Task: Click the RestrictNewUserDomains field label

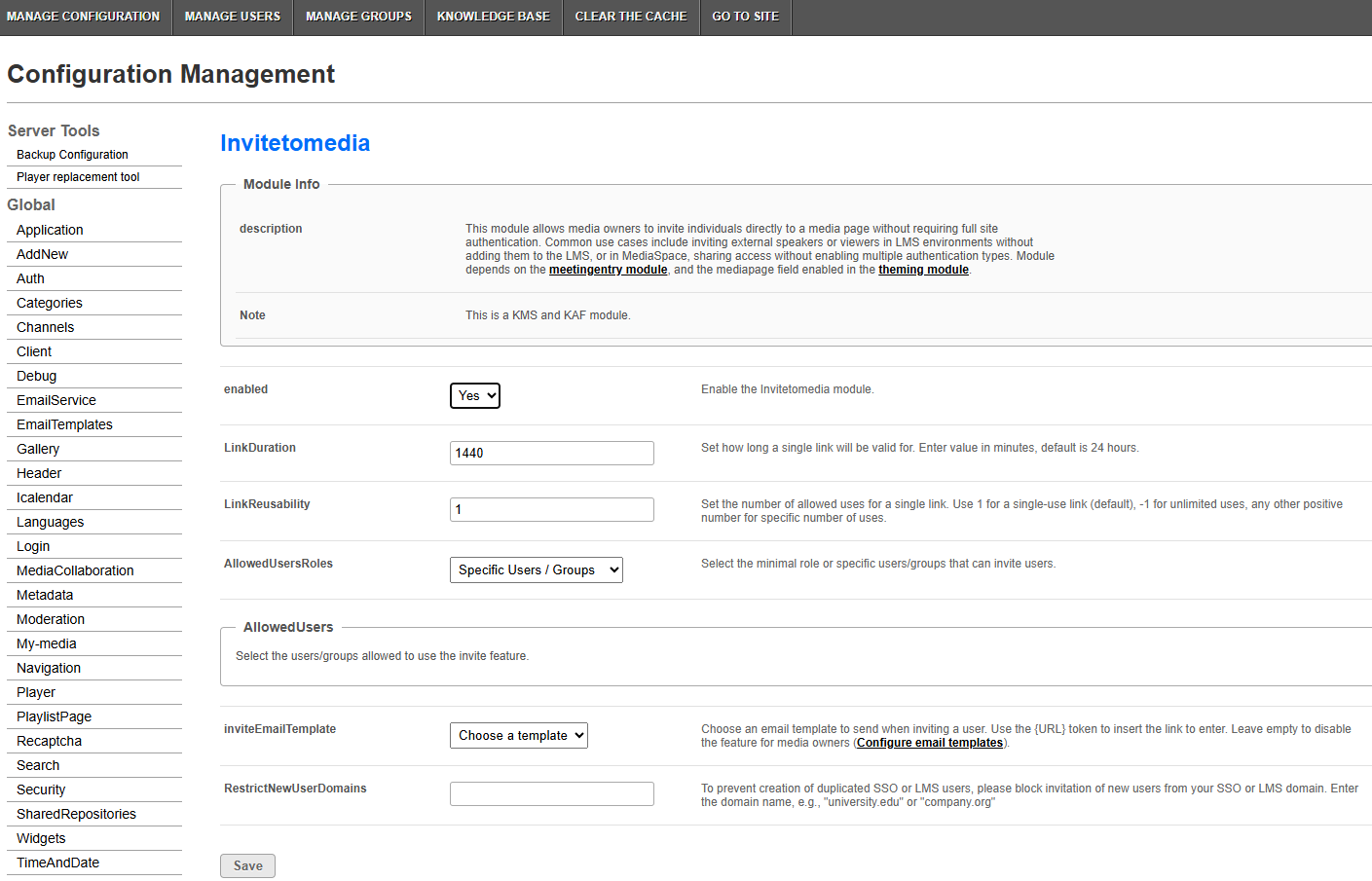Action: pyautogui.click(x=295, y=789)
